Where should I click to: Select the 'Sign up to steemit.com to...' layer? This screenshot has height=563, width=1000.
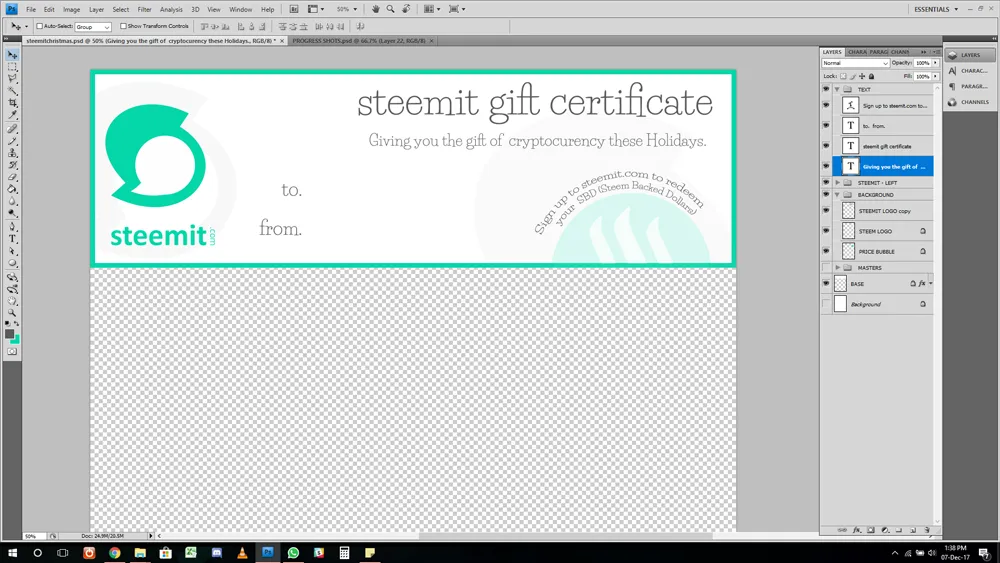(883, 105)
